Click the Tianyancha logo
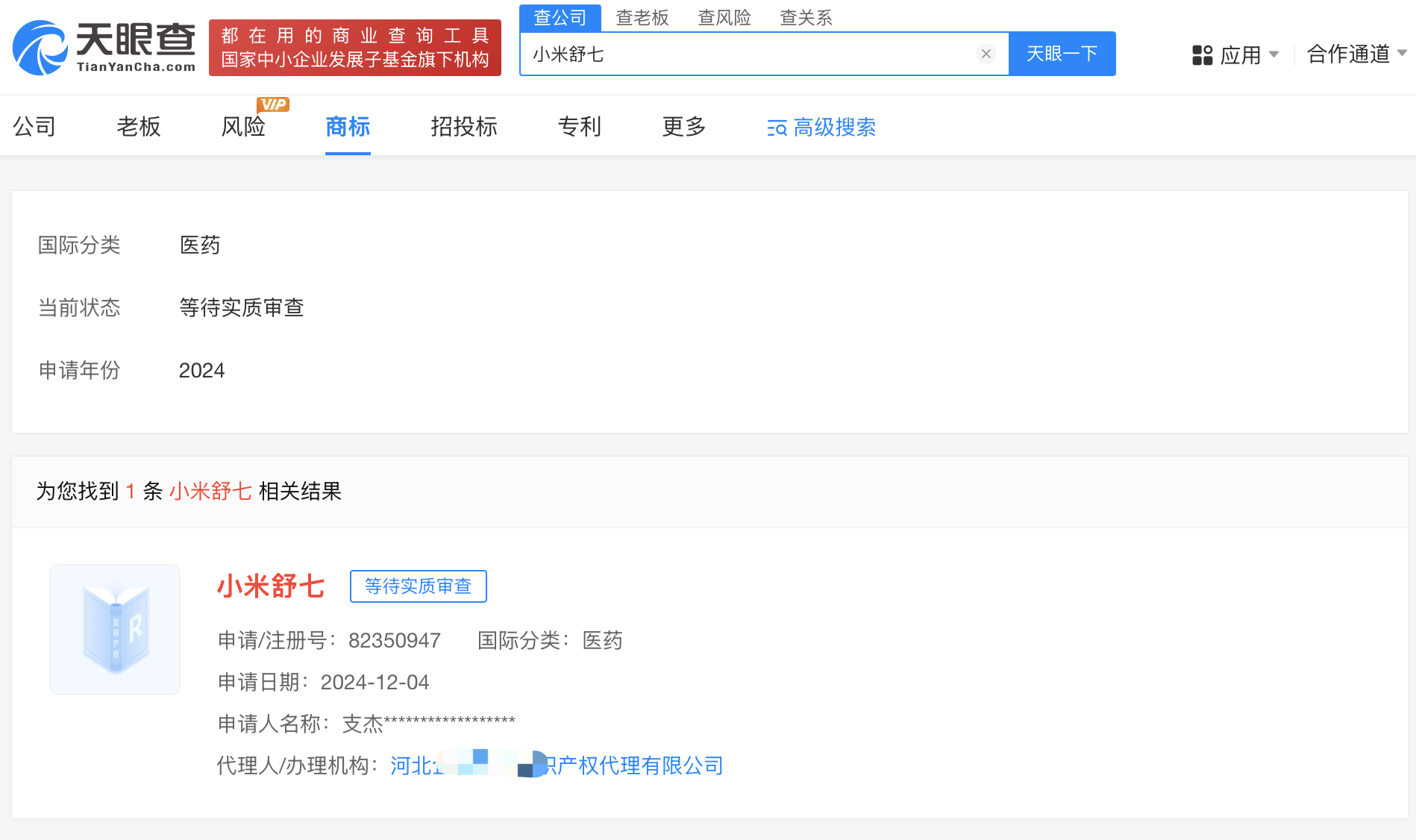Viewport: 1416px width, 840px height. click(104, 47)
